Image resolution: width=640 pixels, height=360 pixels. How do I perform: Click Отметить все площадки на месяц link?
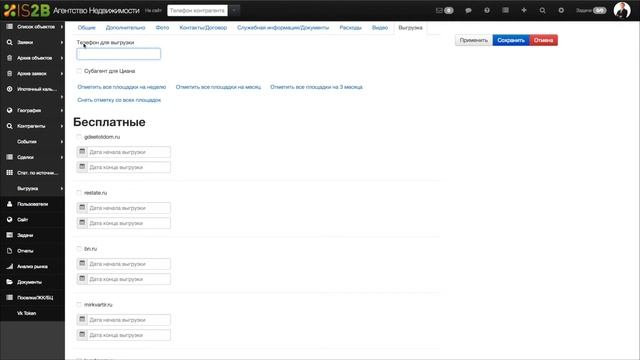(x=218, y=87)
